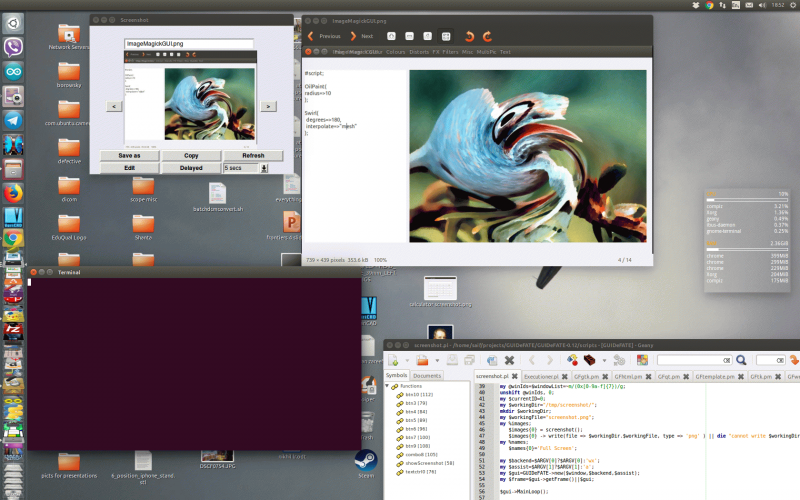Close the screenshot.pl tab in Geany
This screenshot has width=800, height=500.
(x=514, y=377)
